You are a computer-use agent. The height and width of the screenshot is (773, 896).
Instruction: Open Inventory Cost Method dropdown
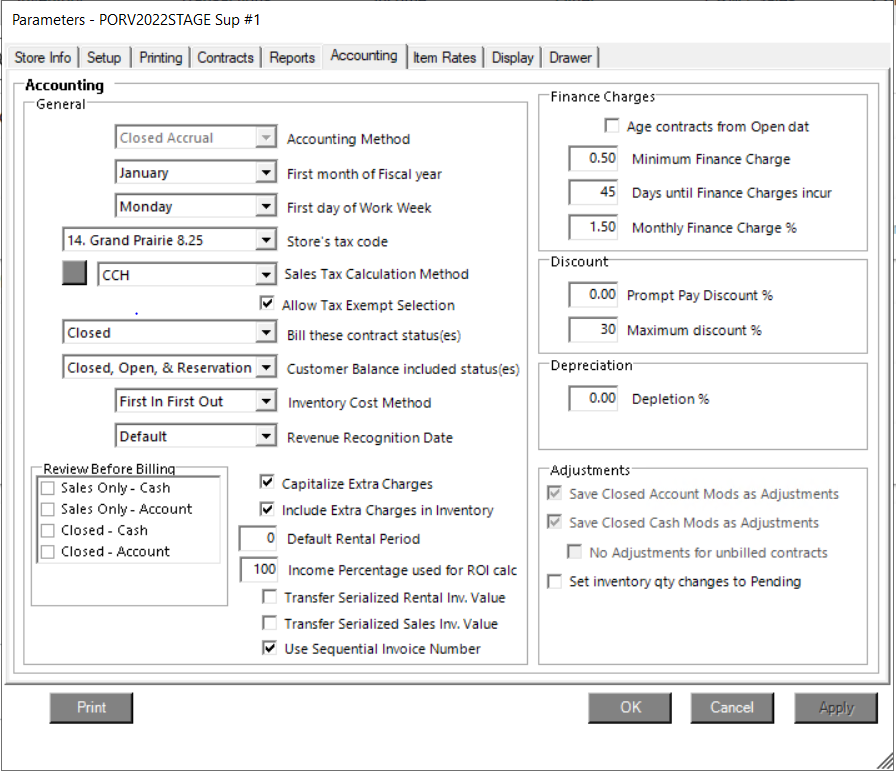coord(265,402)
